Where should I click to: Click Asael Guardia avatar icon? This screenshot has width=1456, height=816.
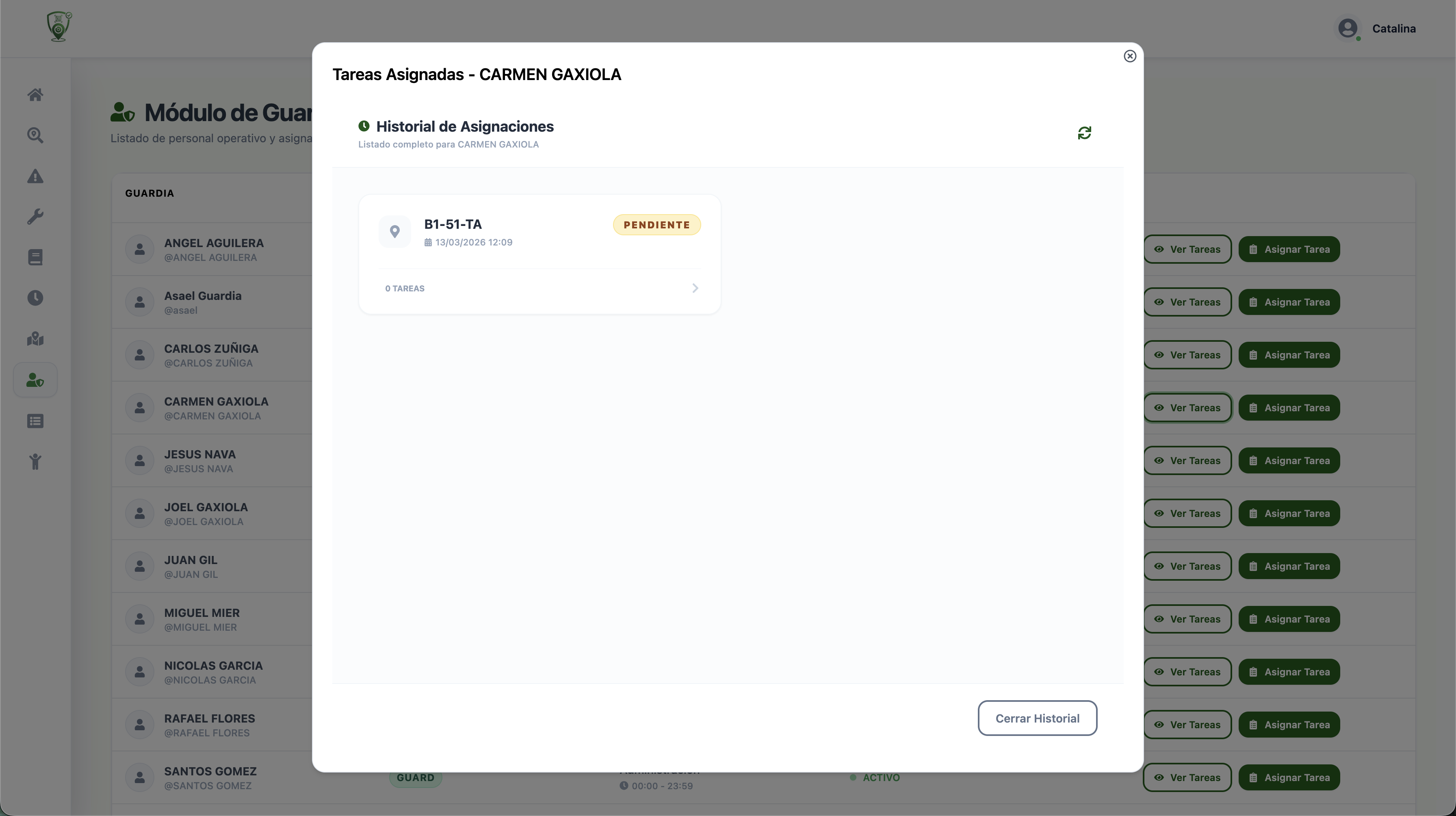140,302
